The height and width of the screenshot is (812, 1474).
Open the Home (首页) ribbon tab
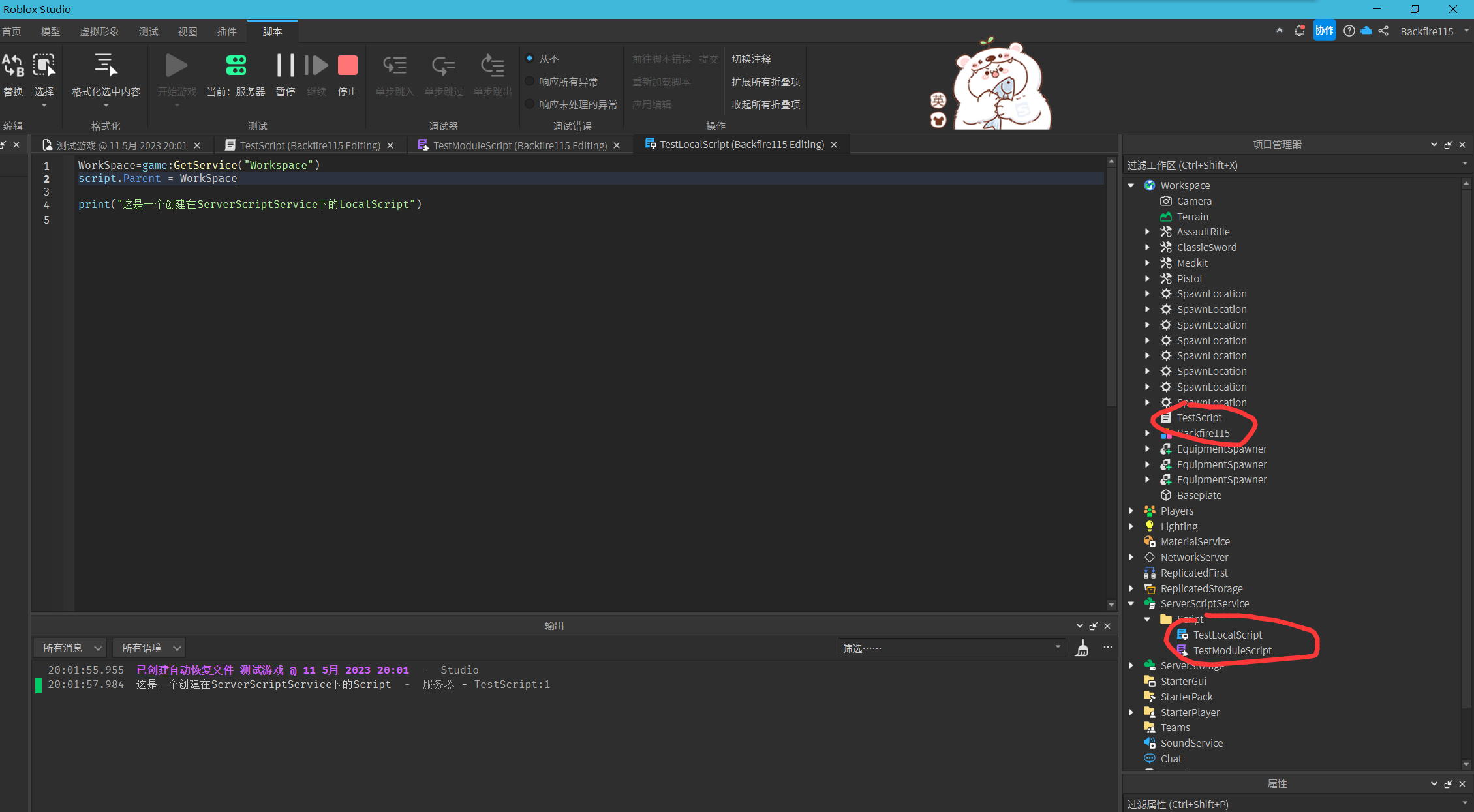[x=11, y=31]
